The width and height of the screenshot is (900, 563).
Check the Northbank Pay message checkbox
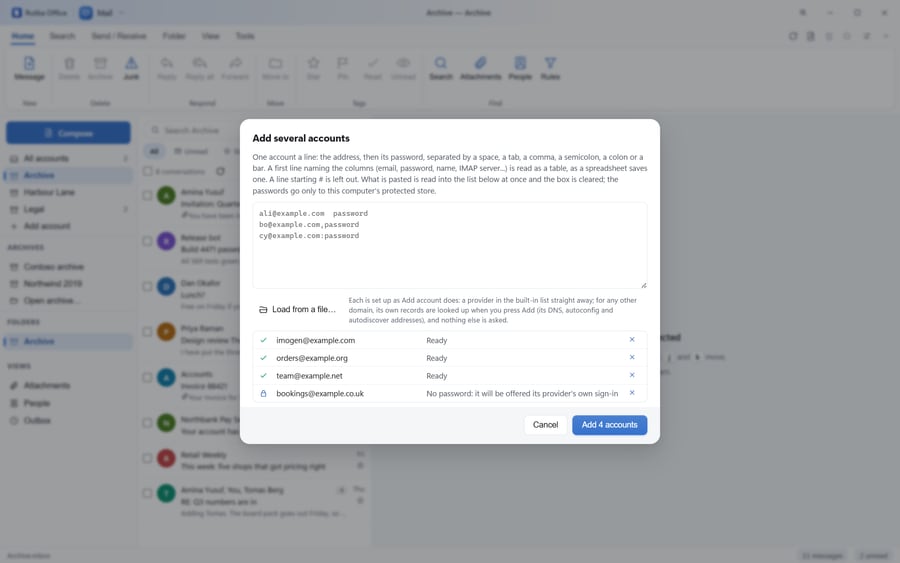[148, 423]
